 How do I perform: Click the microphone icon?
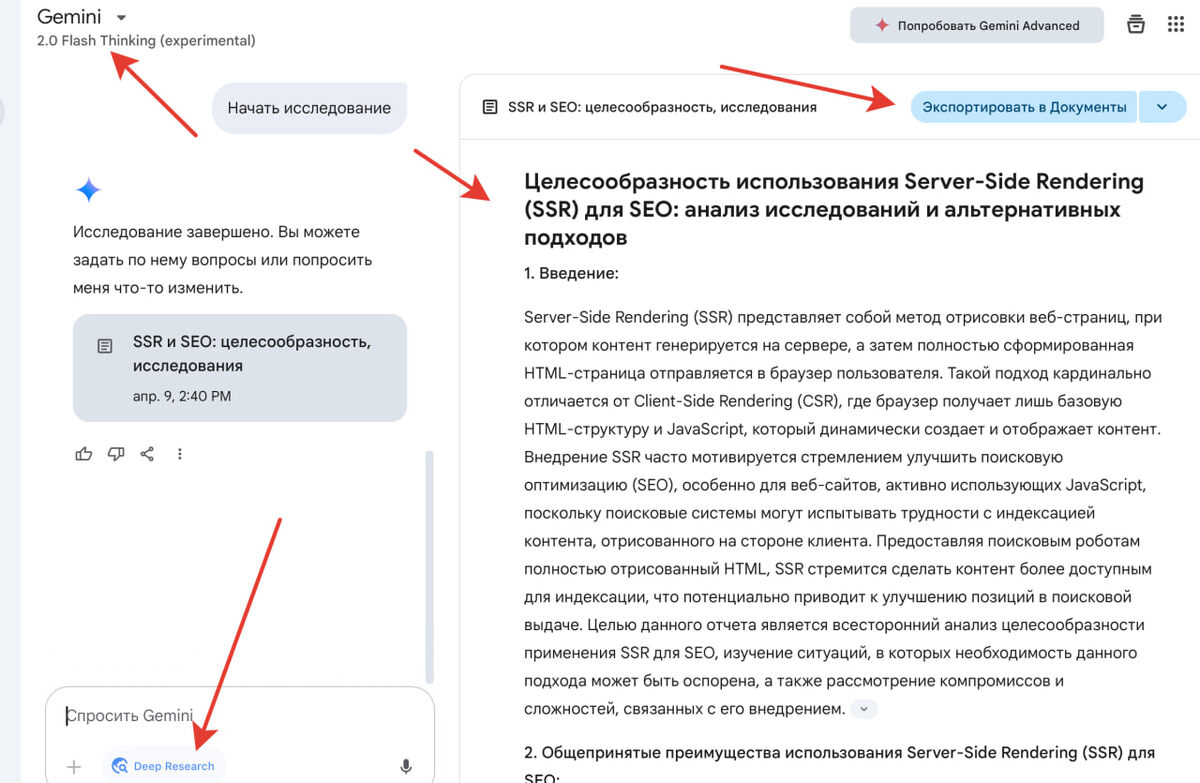[x=406, y=767]
